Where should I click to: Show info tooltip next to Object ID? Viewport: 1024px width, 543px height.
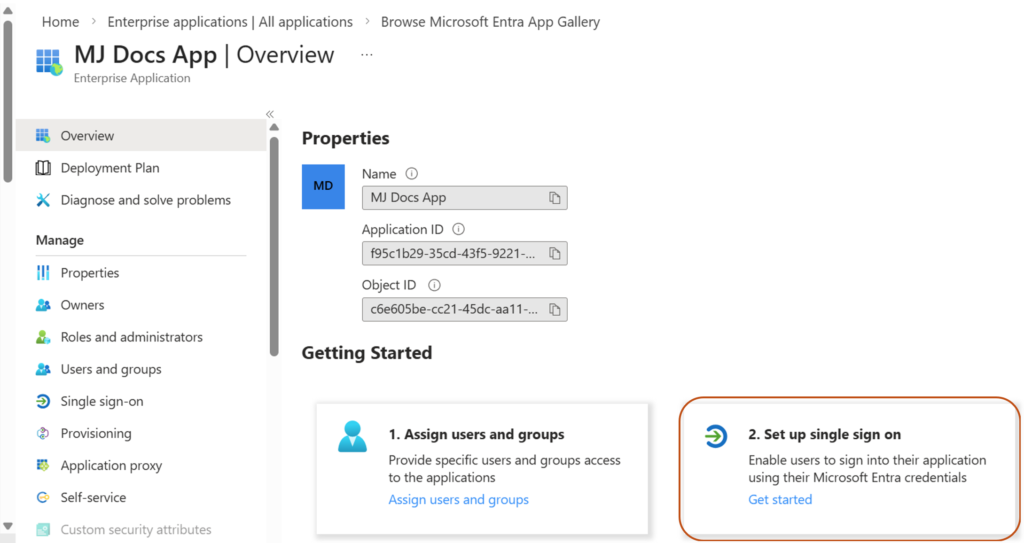pyautogui.click(x=434, y=285)
